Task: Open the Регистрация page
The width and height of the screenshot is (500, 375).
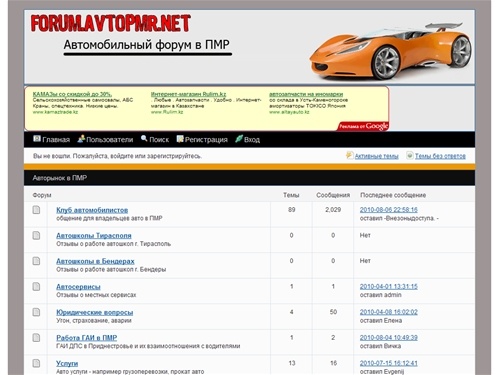Action: [206, 140]
